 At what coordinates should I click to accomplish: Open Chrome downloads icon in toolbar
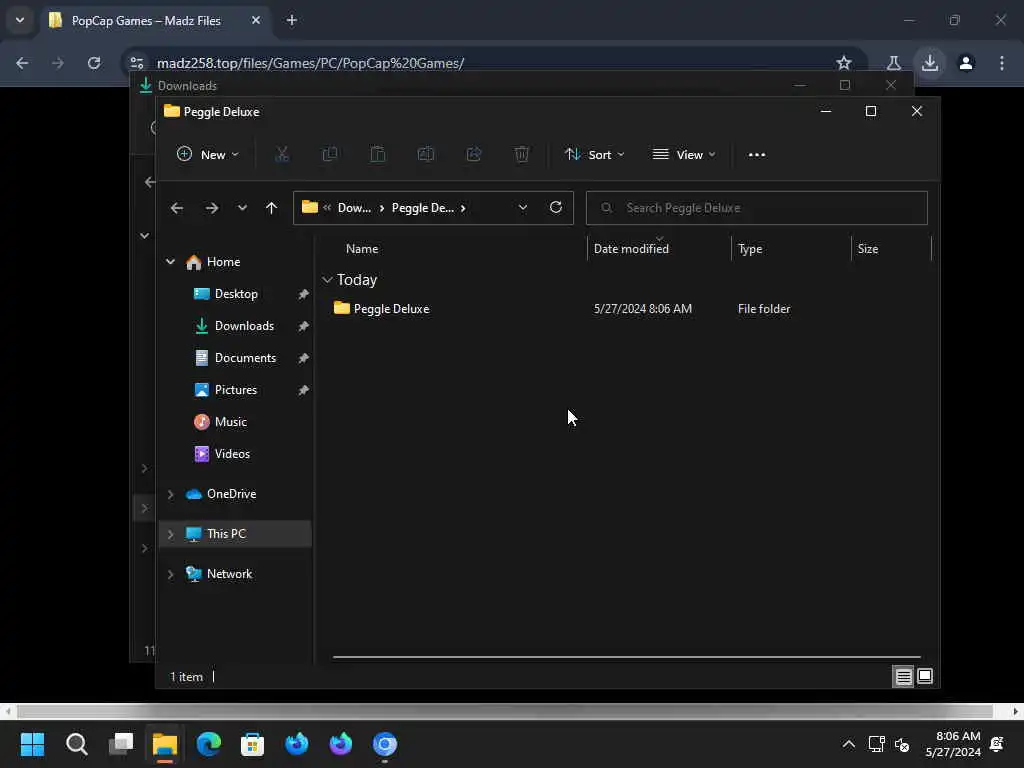point(930,63)
